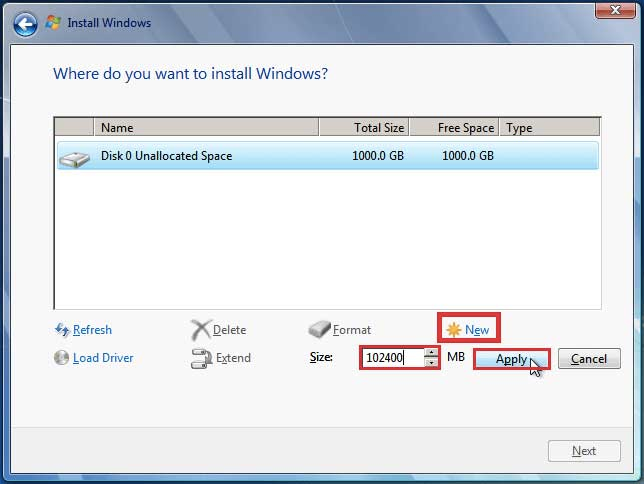Click inside the Size input field
644x484 pixels.
[393, 357]
